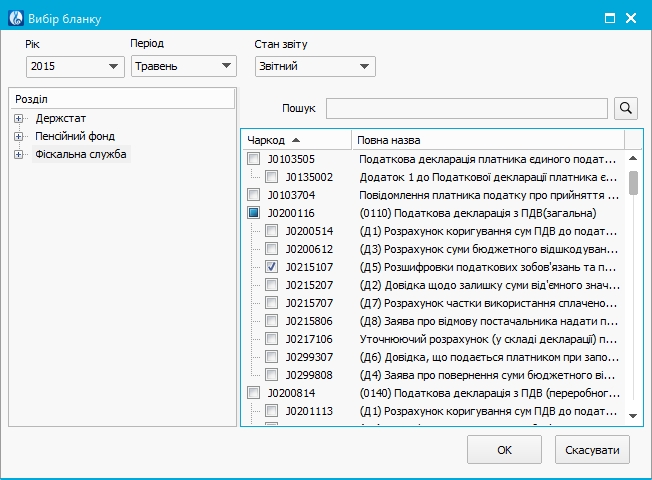
Task: Check the J0103505 form checkbox
Action: 254,159
